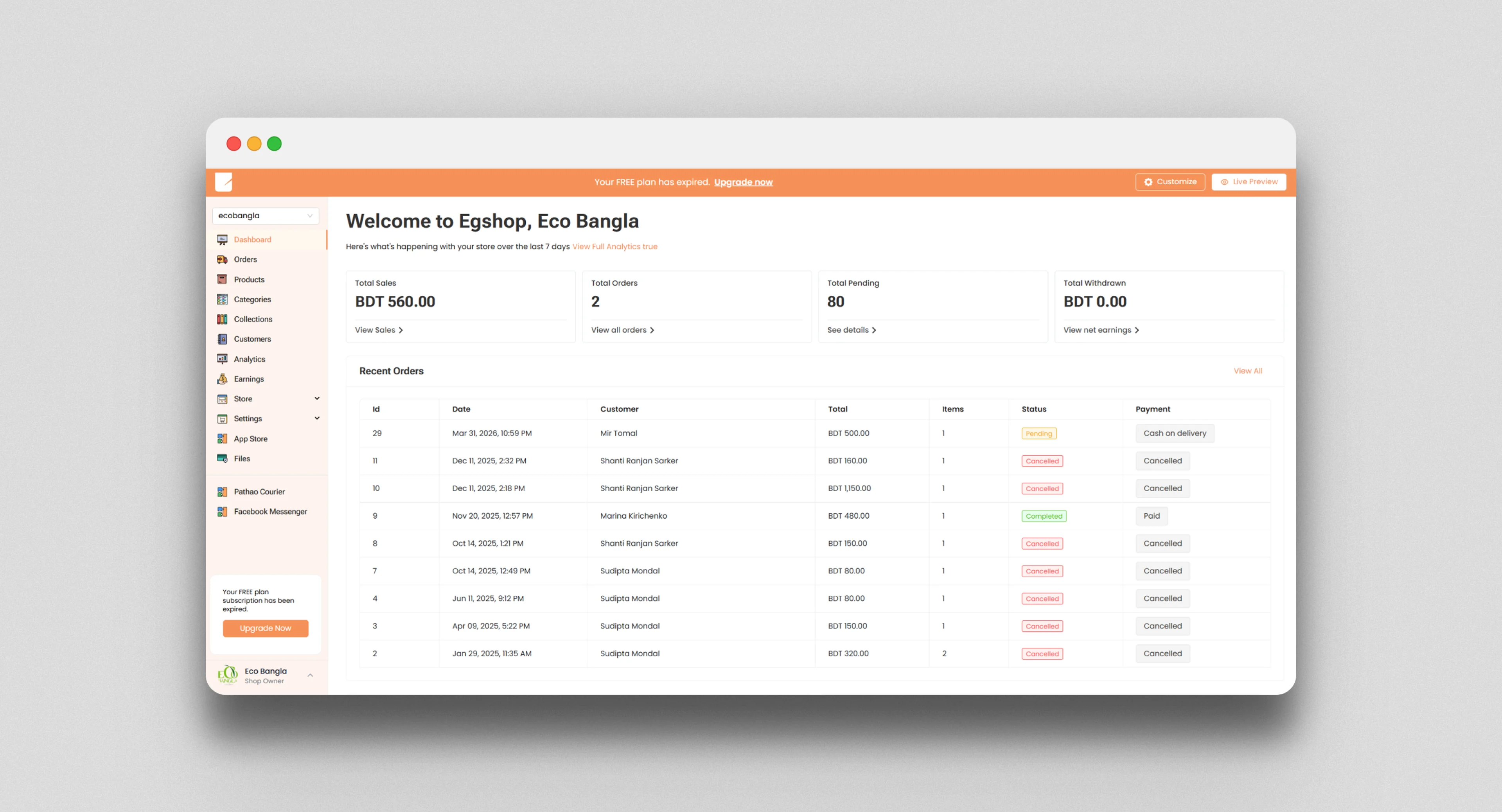1502x812 pixels.
Task: Click the App Store icon
Action: 222,439
